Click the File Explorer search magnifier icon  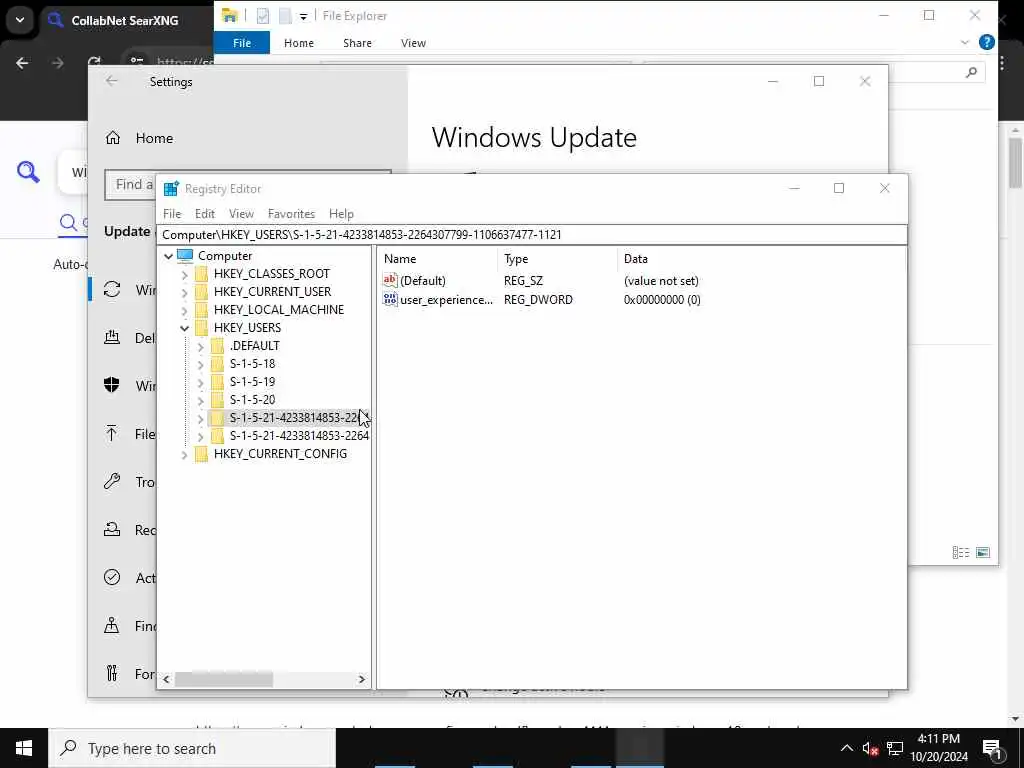click(972, 72)
